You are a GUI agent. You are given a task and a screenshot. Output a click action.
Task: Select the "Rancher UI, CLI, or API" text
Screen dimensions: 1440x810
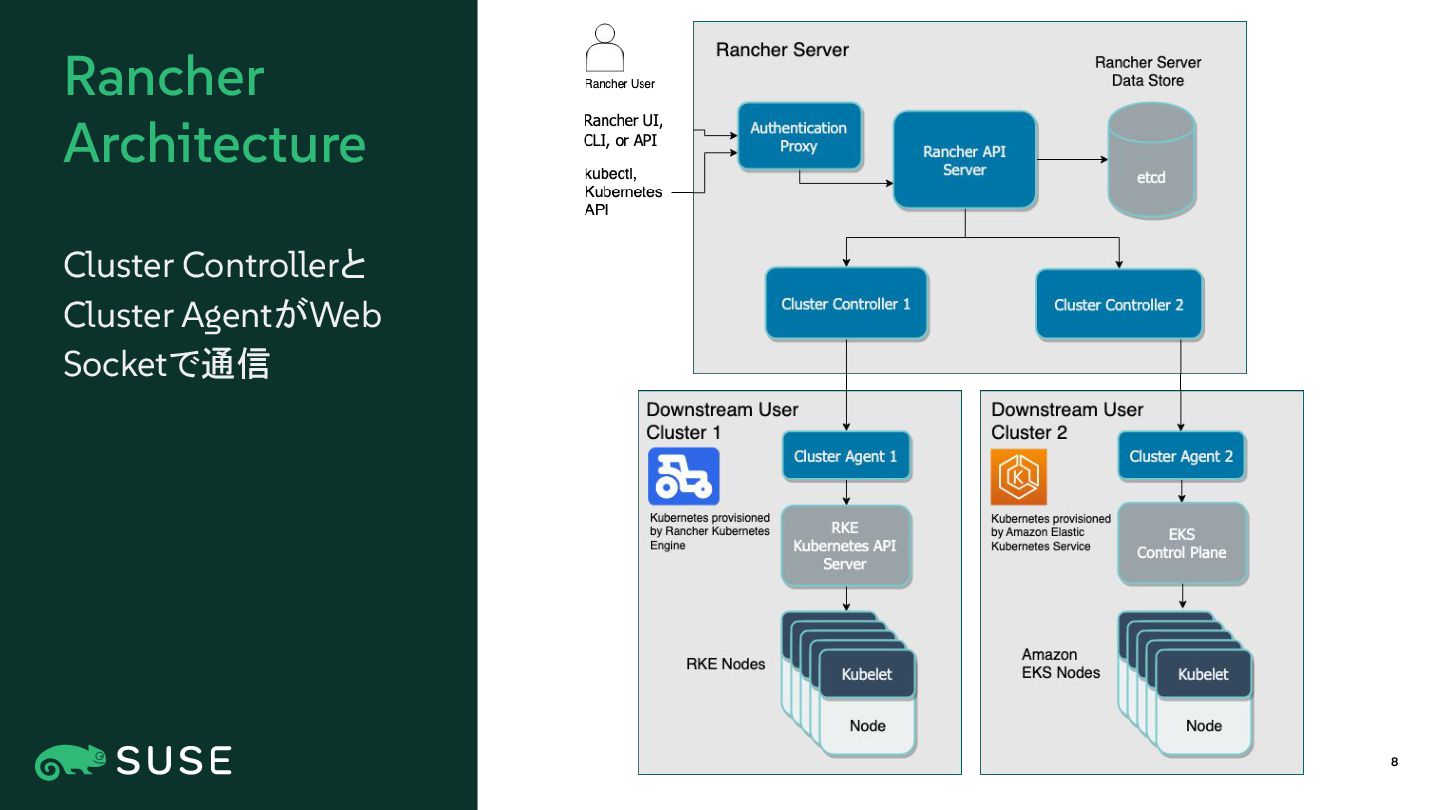pos(623,131)
